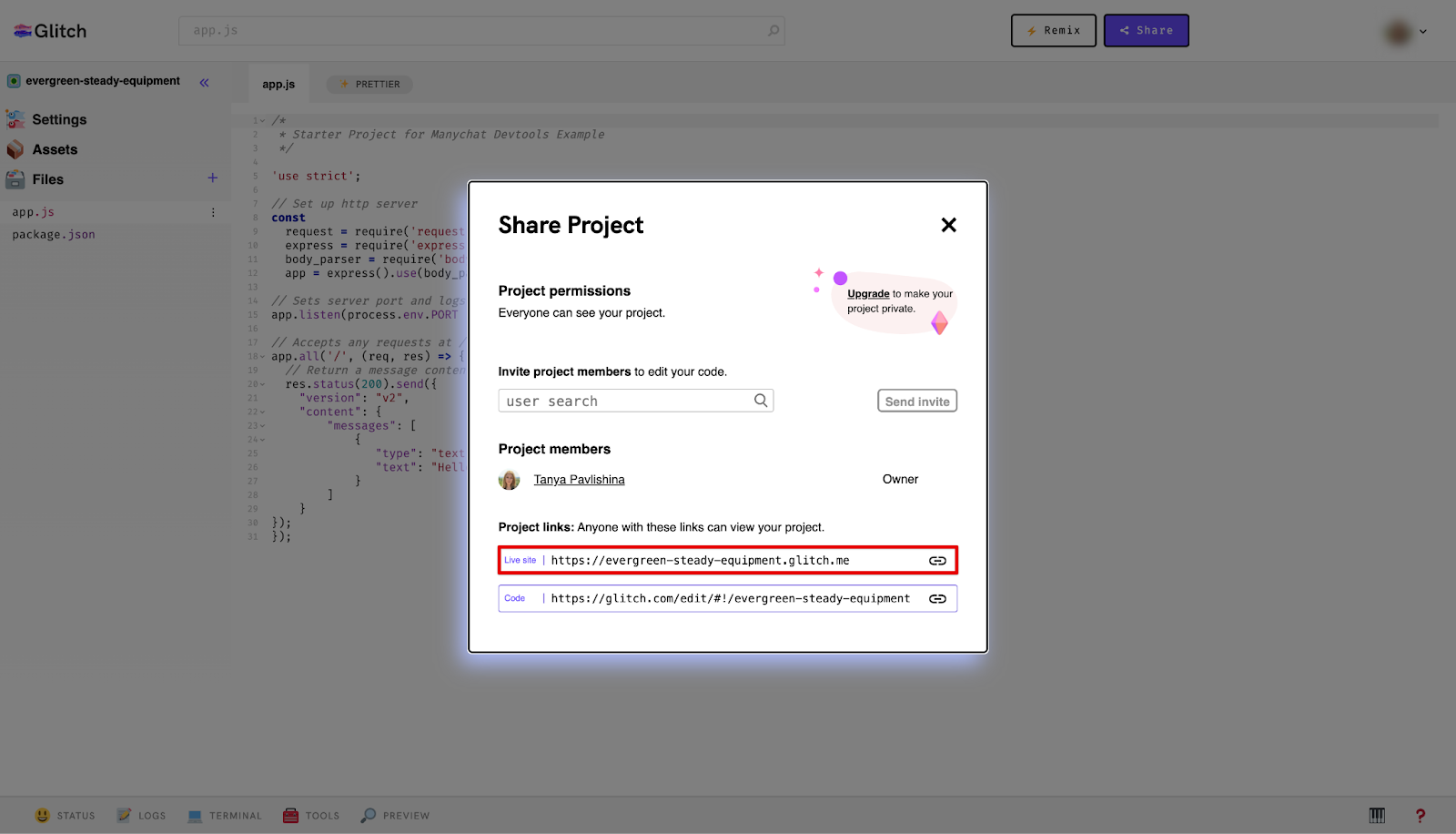Viewport: 1456px width, 834px height.
Task: Open Files section in the sidebar
Action: (47, 179)
